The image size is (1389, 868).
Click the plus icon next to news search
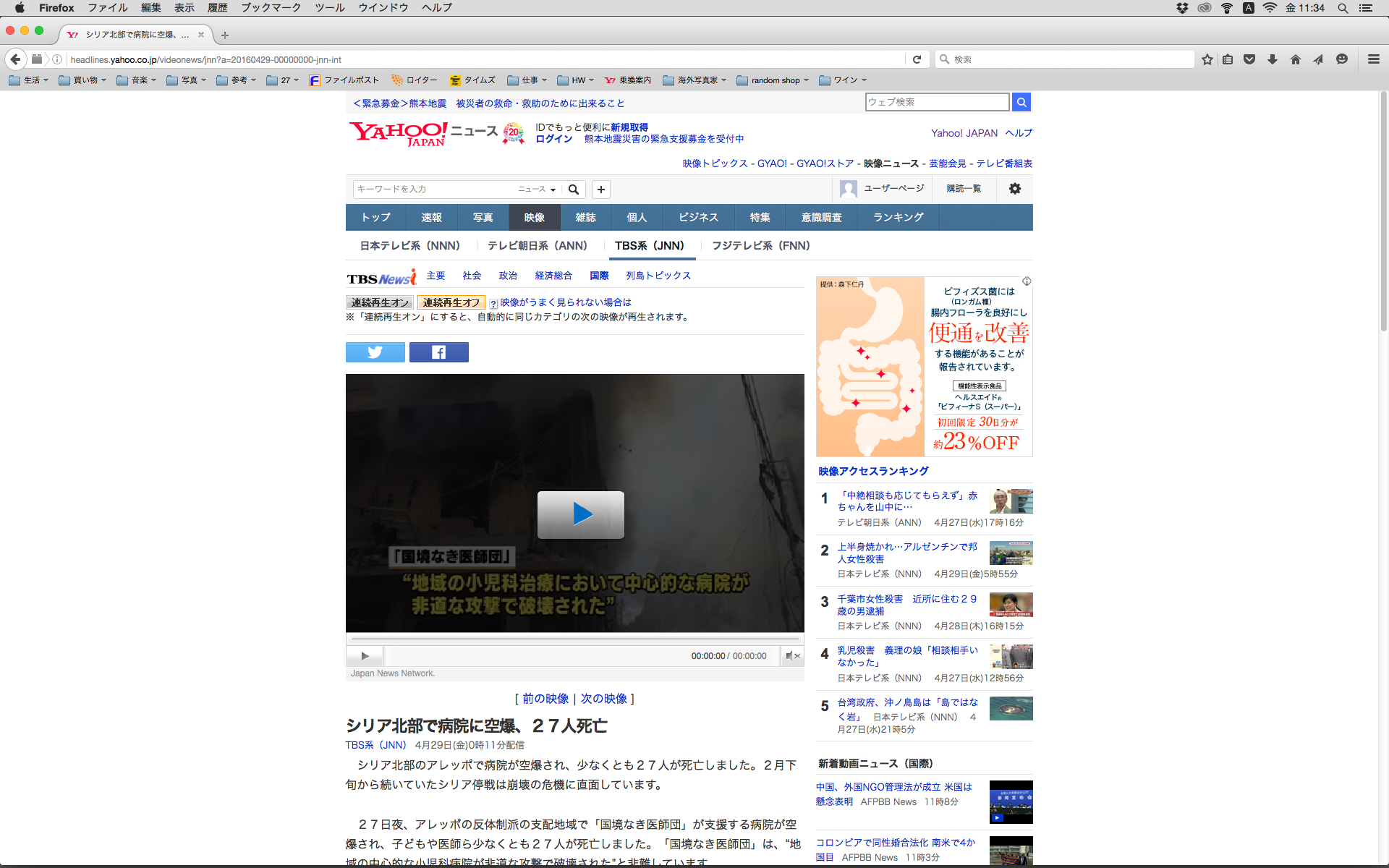[x=600, y=190]
